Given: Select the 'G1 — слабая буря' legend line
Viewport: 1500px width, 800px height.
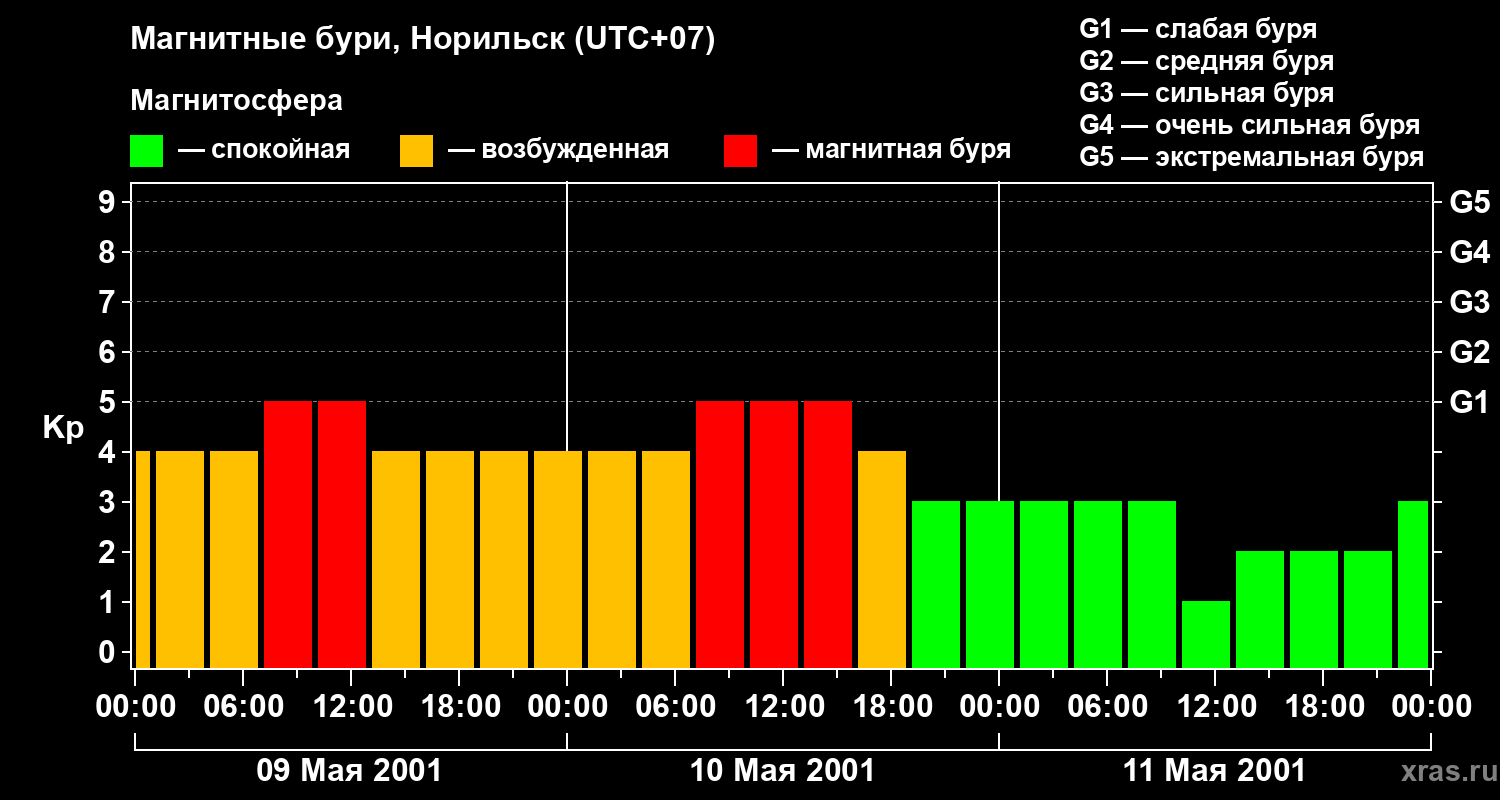Looking at the screenshot, I should tap(1198, 29).
